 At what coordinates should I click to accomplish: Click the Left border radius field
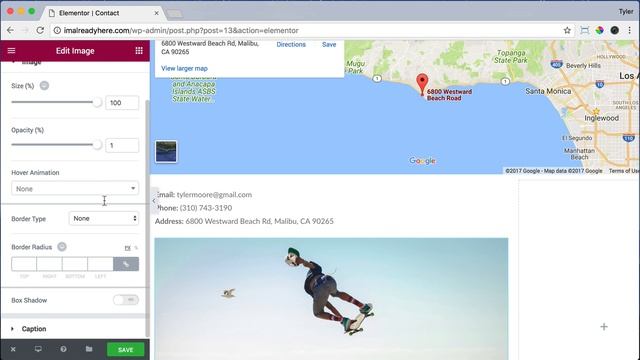100,264
